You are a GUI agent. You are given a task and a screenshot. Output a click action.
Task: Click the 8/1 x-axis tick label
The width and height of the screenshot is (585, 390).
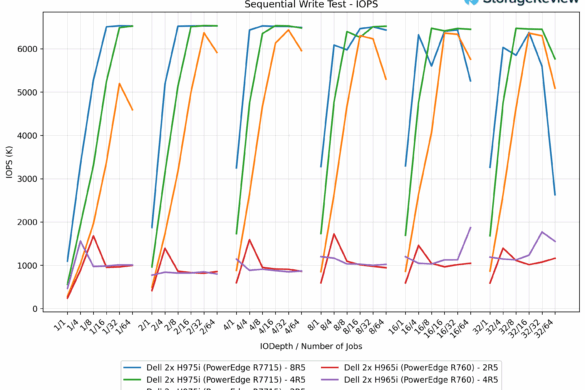[314, 324]
